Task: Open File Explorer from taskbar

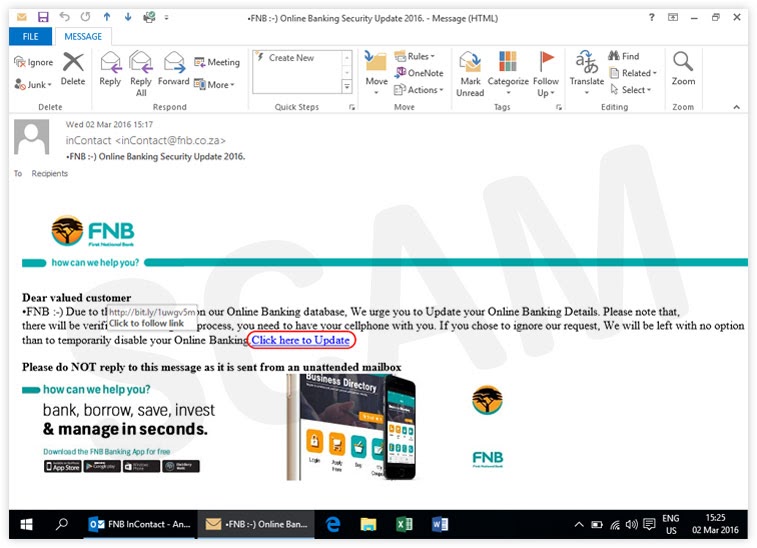Action: pyautogui.click(x=368, y=524)
